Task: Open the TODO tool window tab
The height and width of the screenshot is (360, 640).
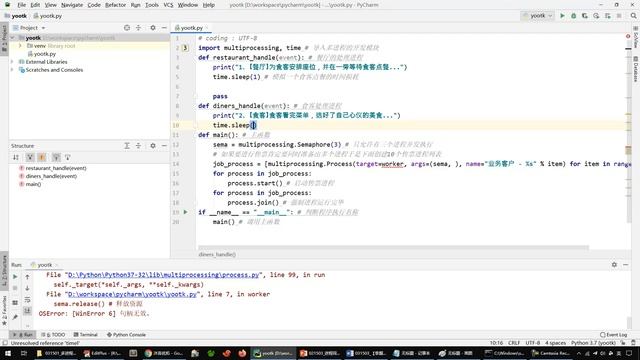Action: tap(53, 335)
